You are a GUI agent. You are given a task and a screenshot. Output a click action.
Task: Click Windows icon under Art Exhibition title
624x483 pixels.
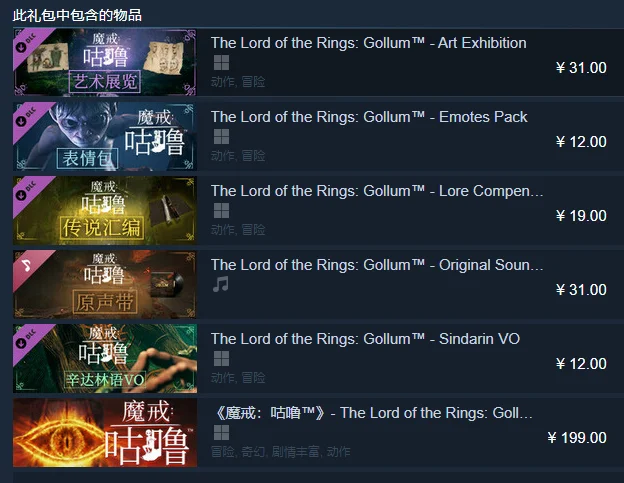(x=221, y=62)
